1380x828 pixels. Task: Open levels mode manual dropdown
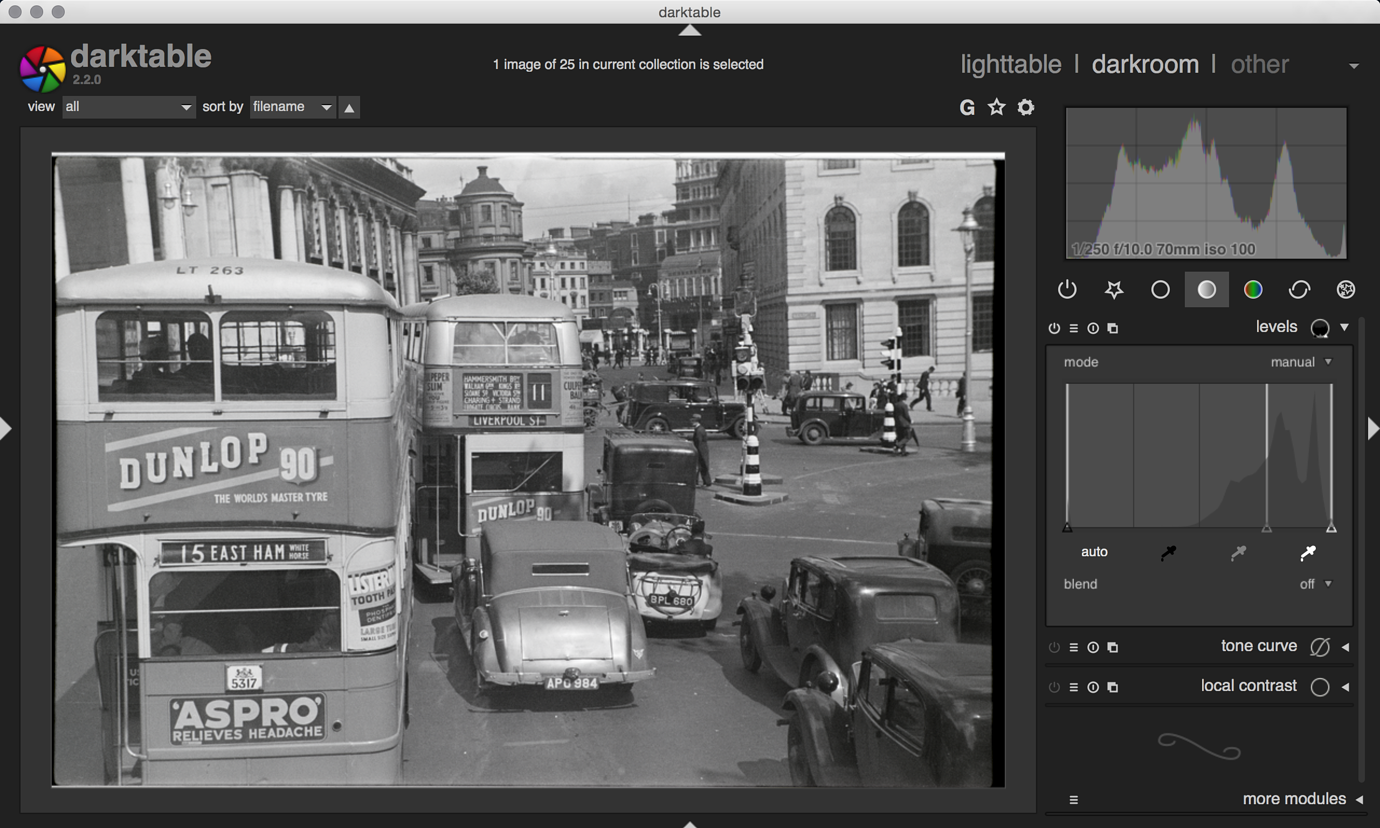[1301, 362]
